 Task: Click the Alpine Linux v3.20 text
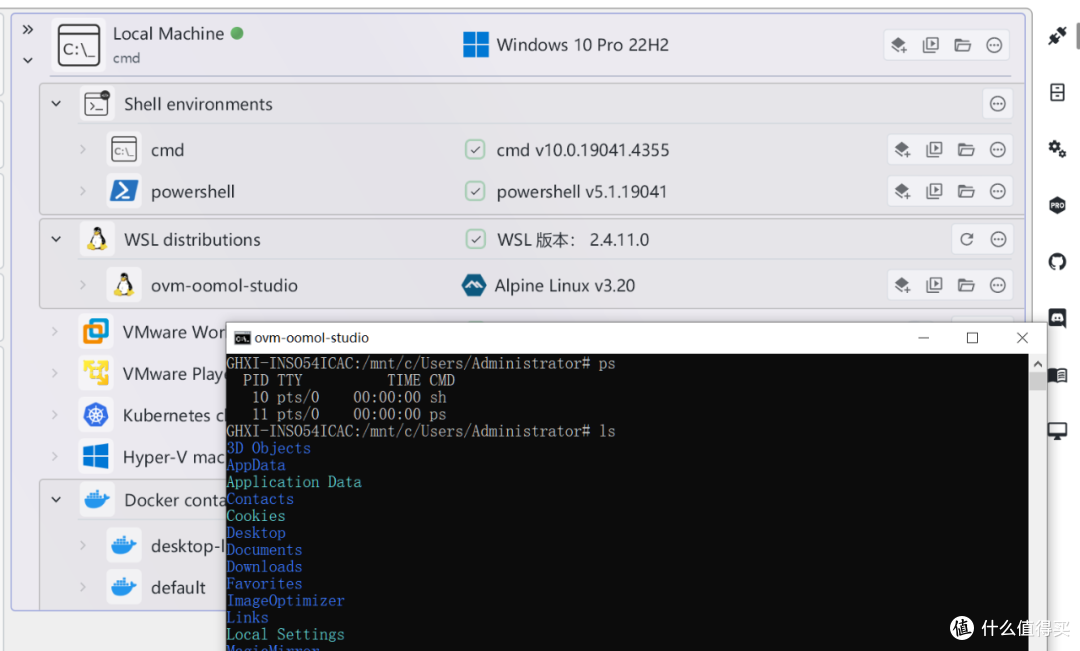click(565, 285)
